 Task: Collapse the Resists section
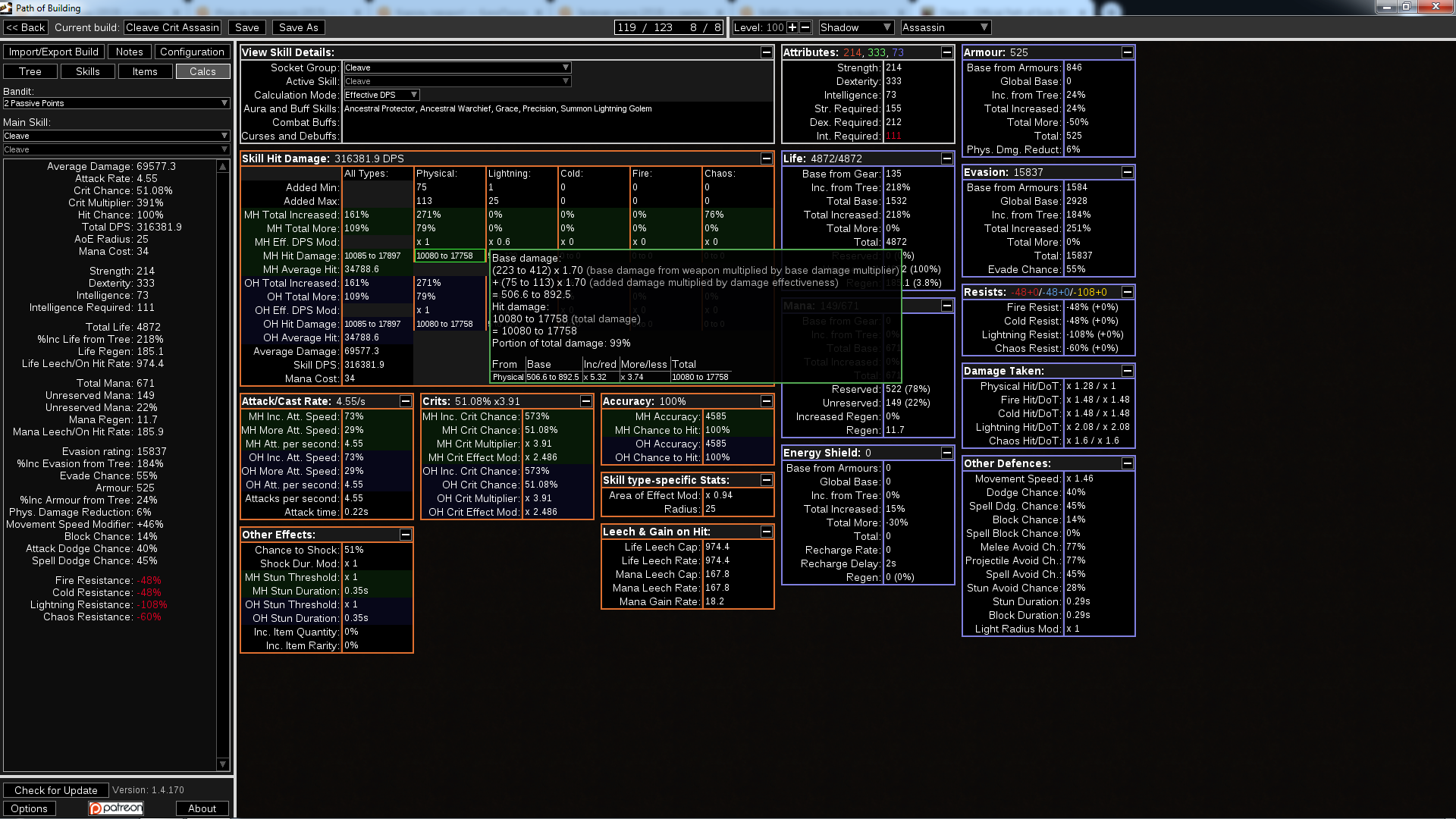[1127, 292]
